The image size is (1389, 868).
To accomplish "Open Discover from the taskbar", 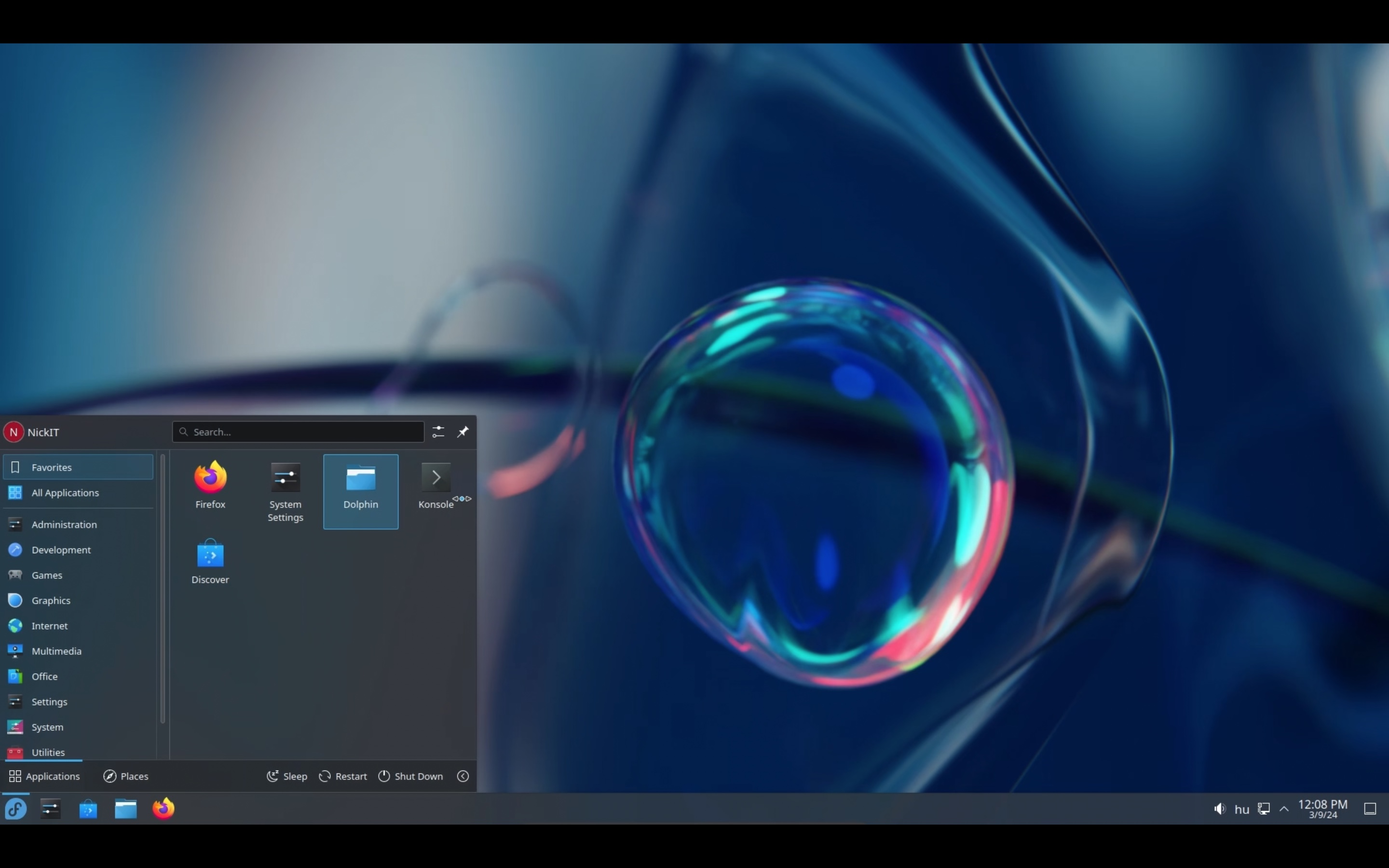I will (88, 809).
